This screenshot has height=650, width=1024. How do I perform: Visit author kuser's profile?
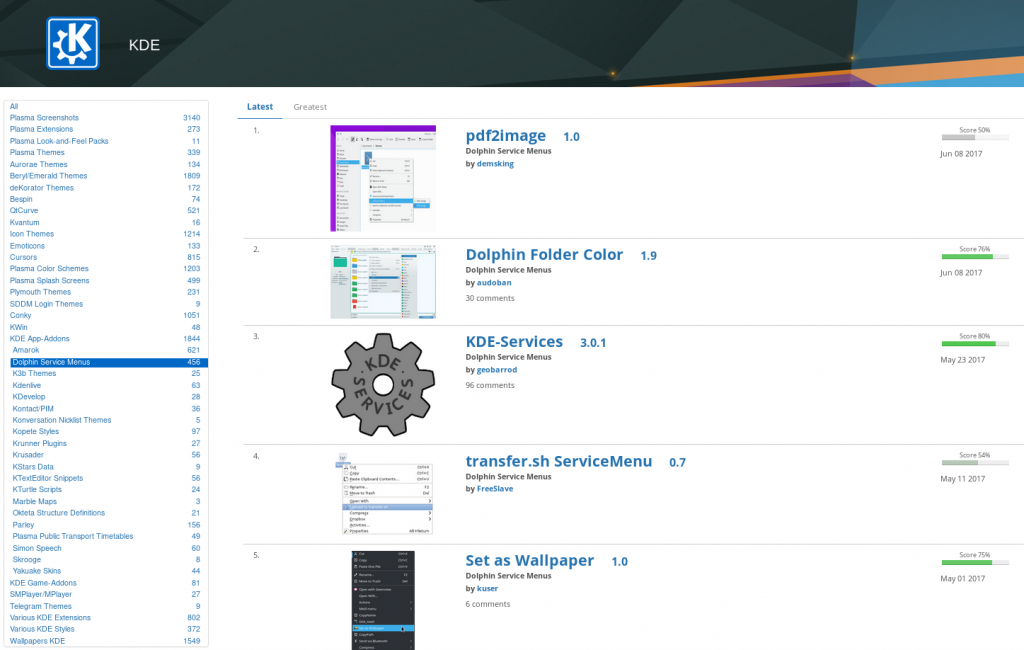point(487,589)
